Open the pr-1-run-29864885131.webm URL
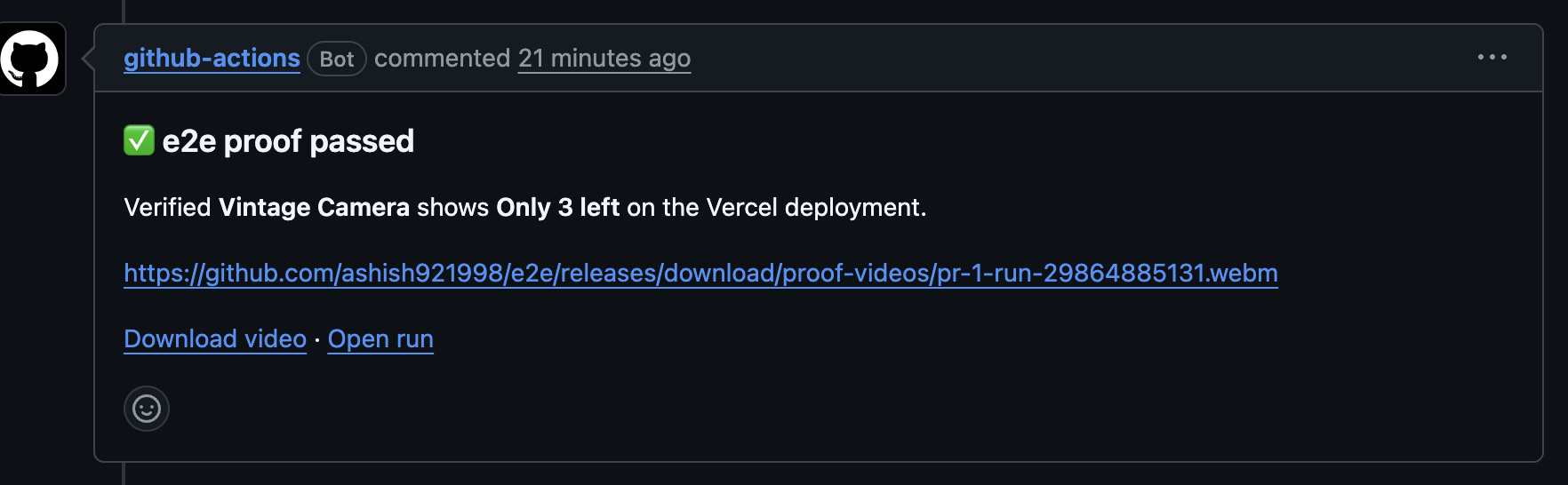The image size is (1568, 485). click(x=700, y=273)
